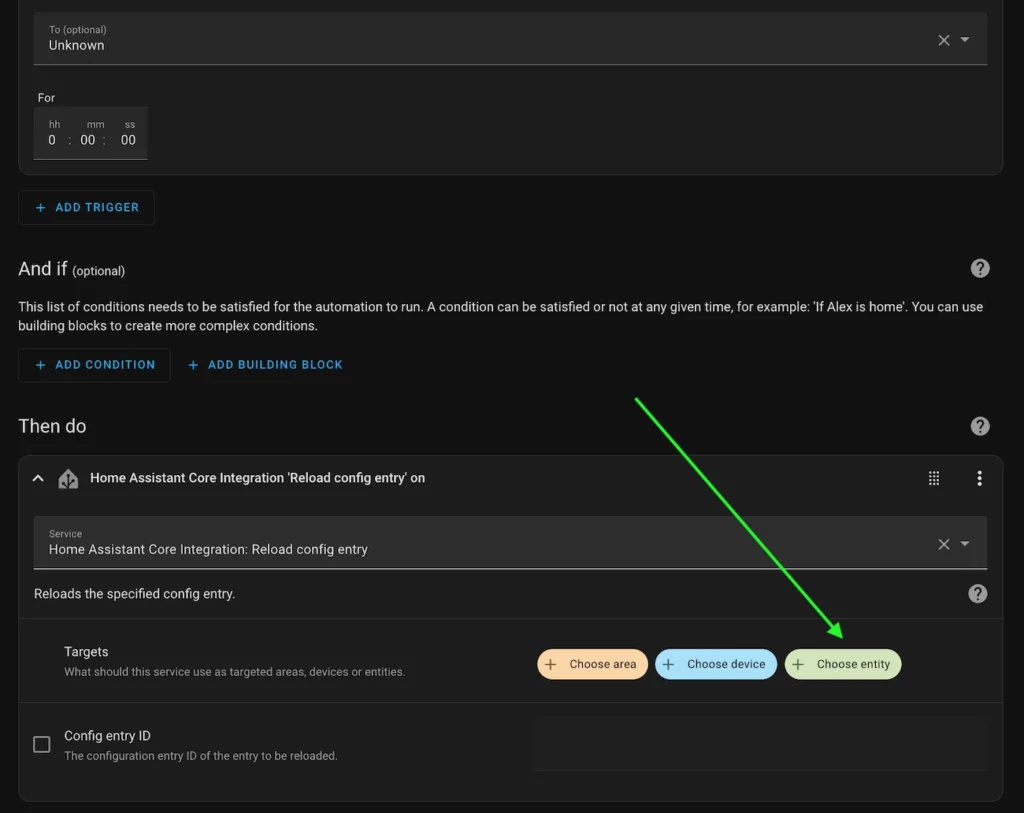Expand the Service selection dropdown
This screenshot has width=1024, height=813.
coord(965,544)
